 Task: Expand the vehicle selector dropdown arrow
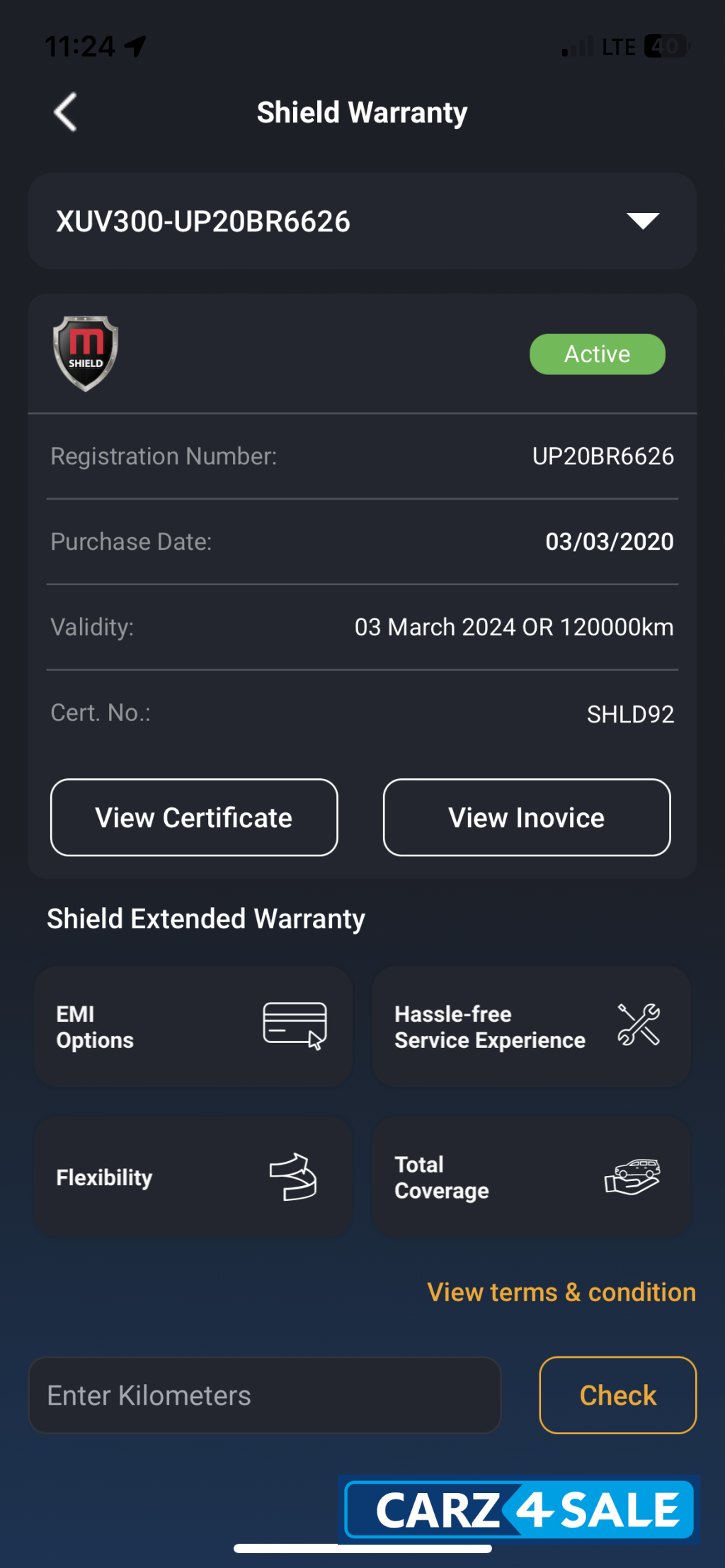[643, 221]
